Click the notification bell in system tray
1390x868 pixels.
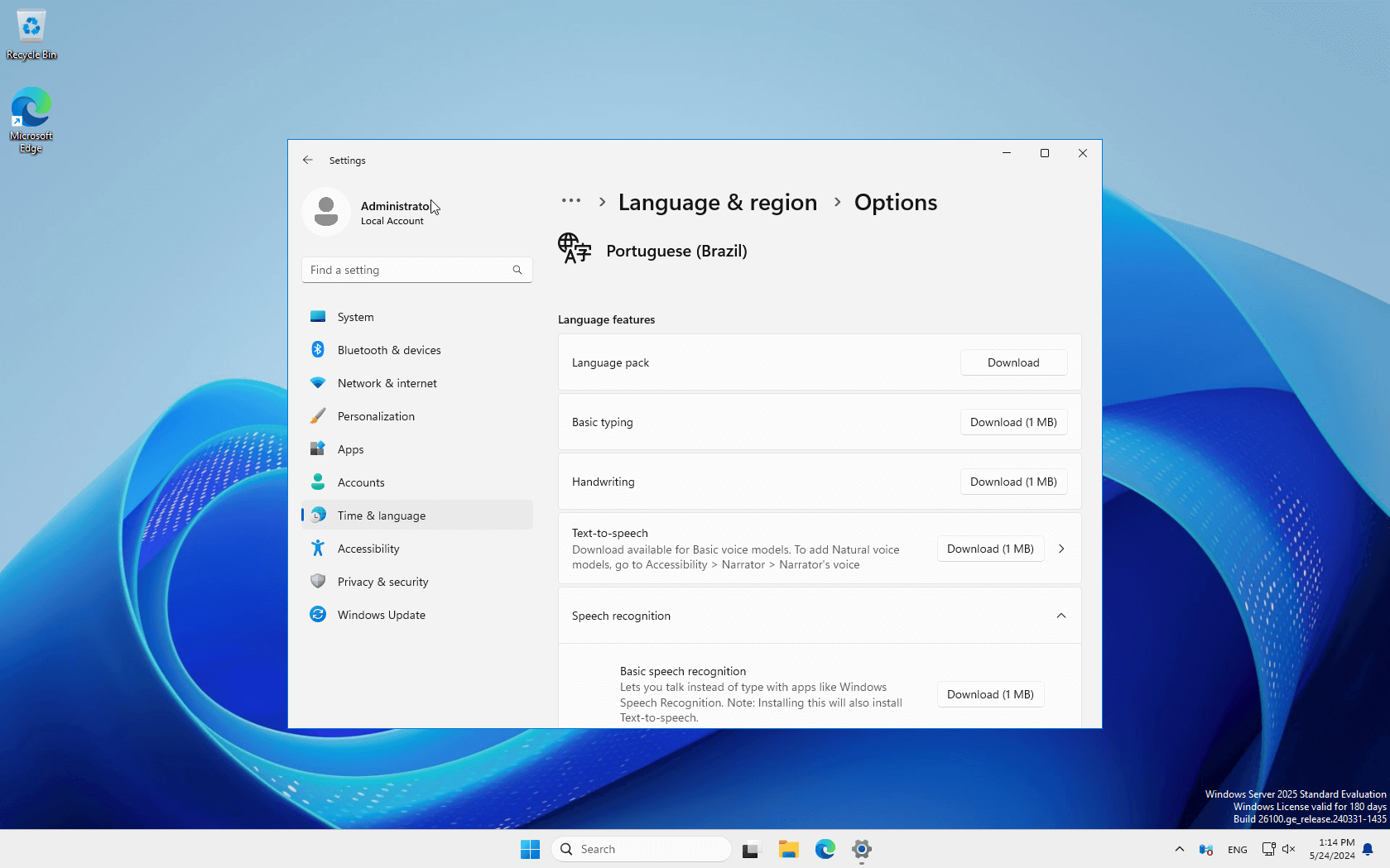(1368, 849)
